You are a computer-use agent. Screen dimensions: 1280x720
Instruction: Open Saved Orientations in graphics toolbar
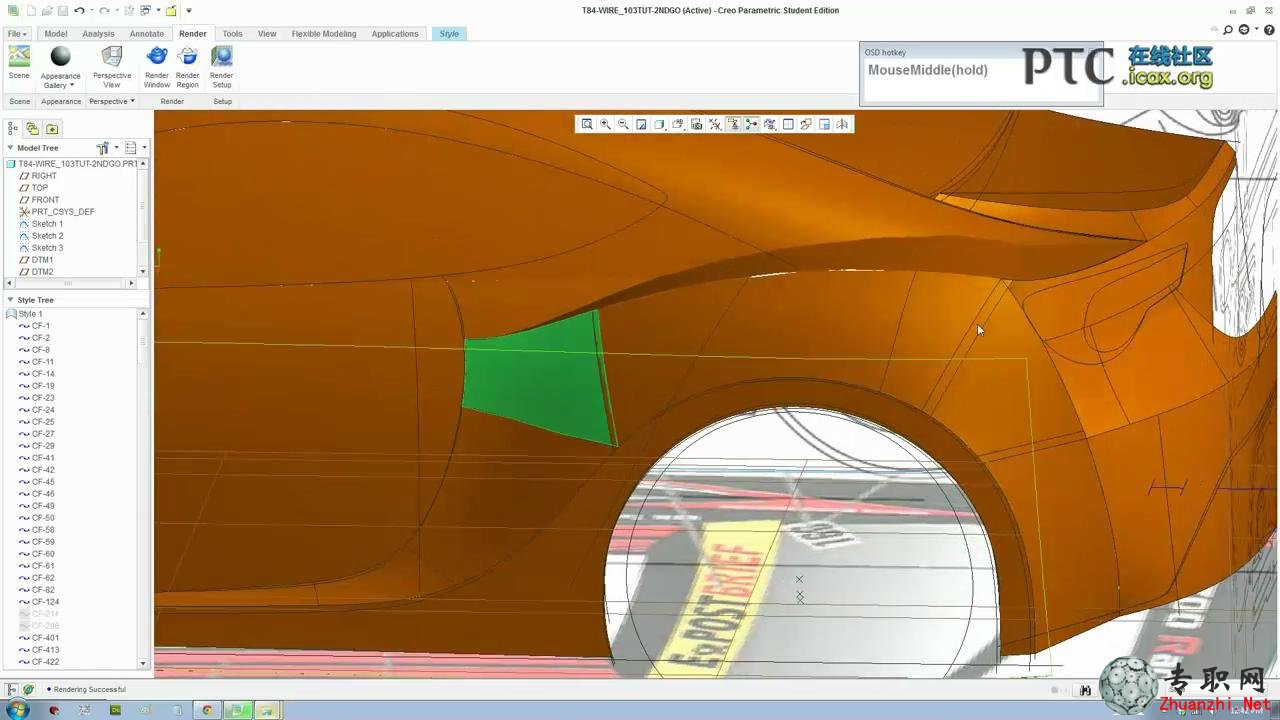click(677, 124)
